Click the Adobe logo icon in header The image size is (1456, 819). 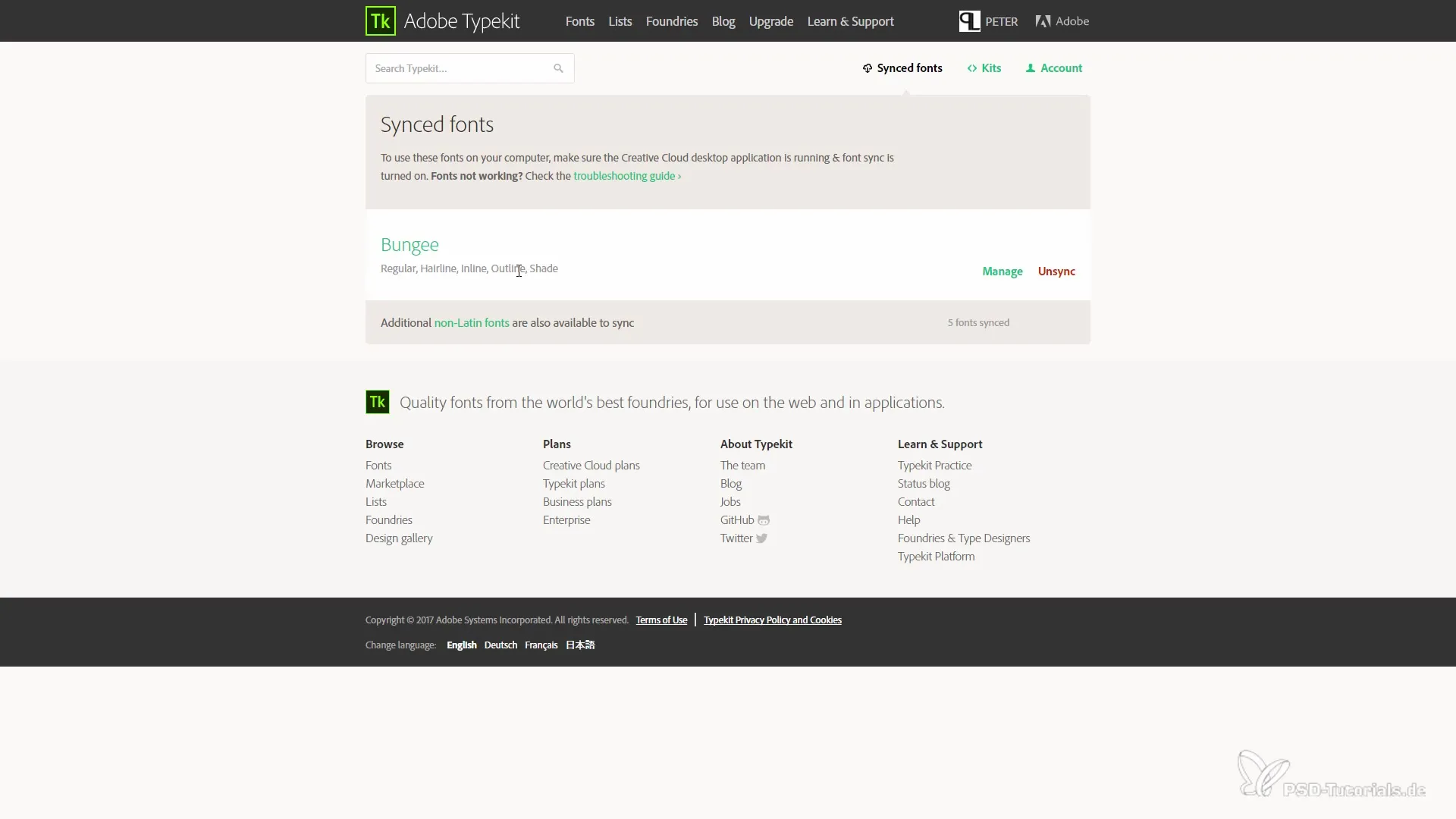click(x=1043, y=21)
